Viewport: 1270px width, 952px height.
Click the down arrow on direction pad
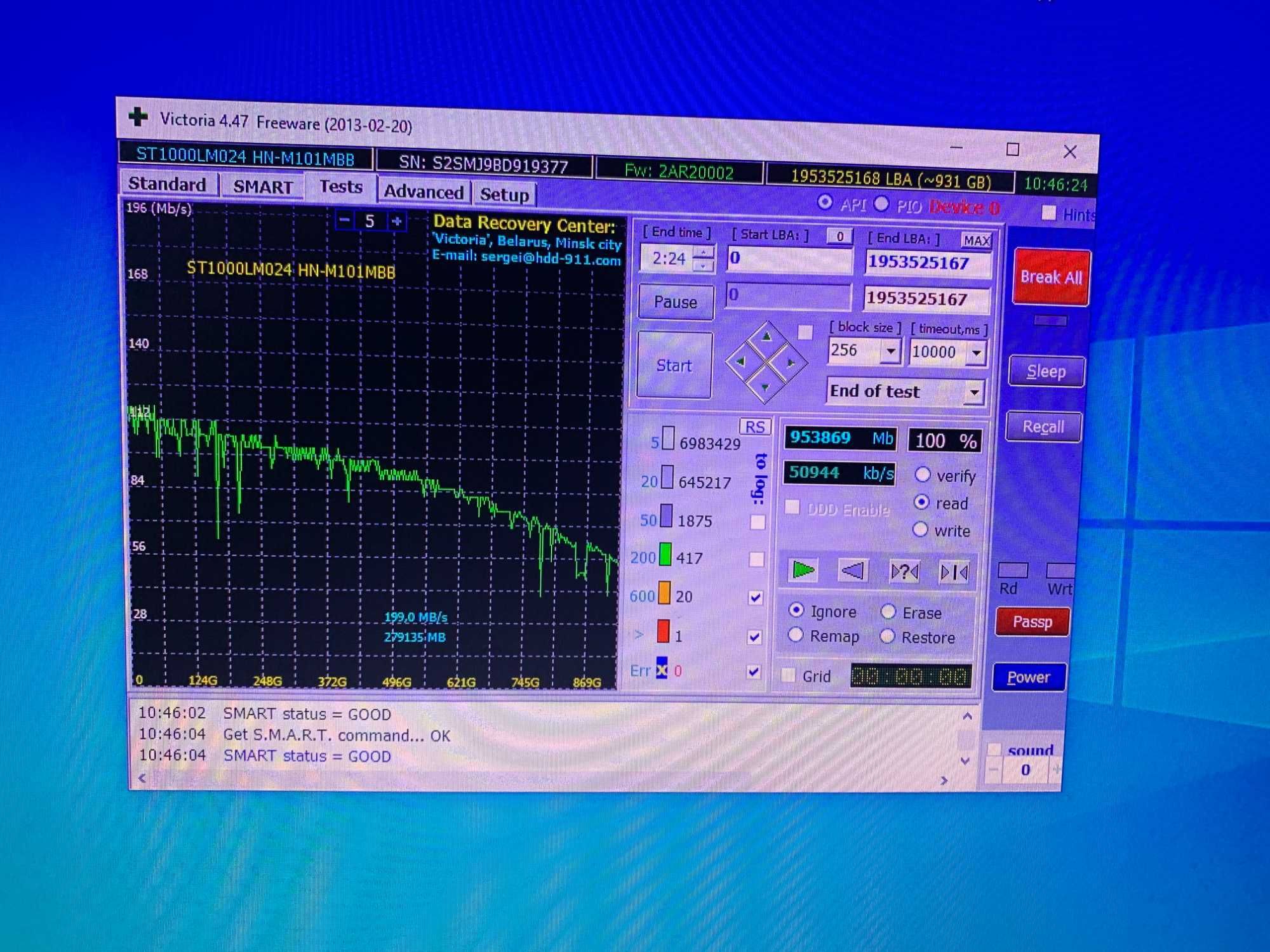[765, 387]
